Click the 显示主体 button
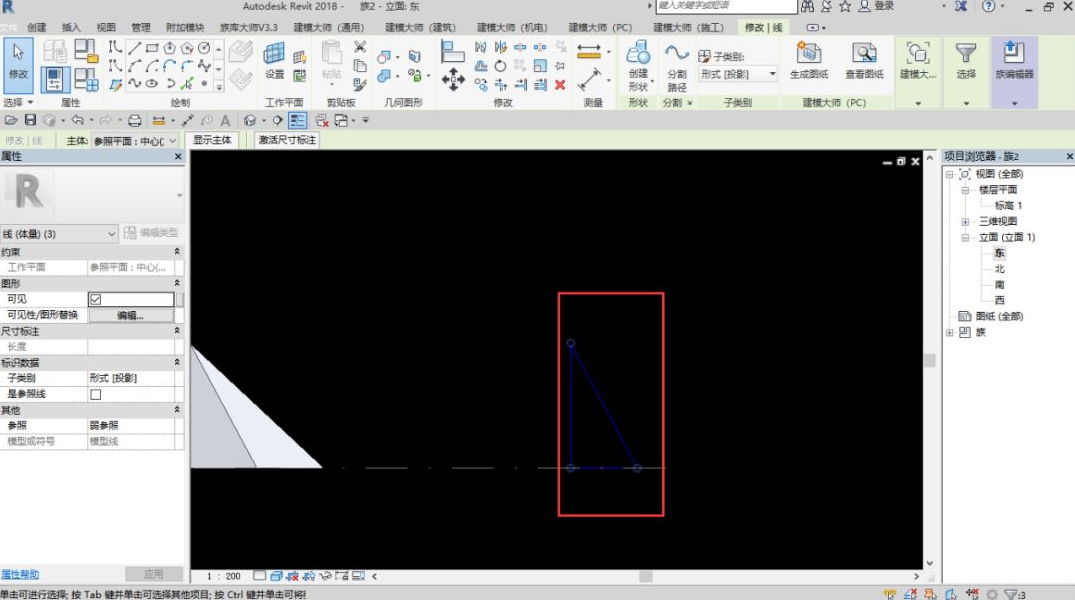This screenshot has width=1075, height=600. [x=212, y=140]
